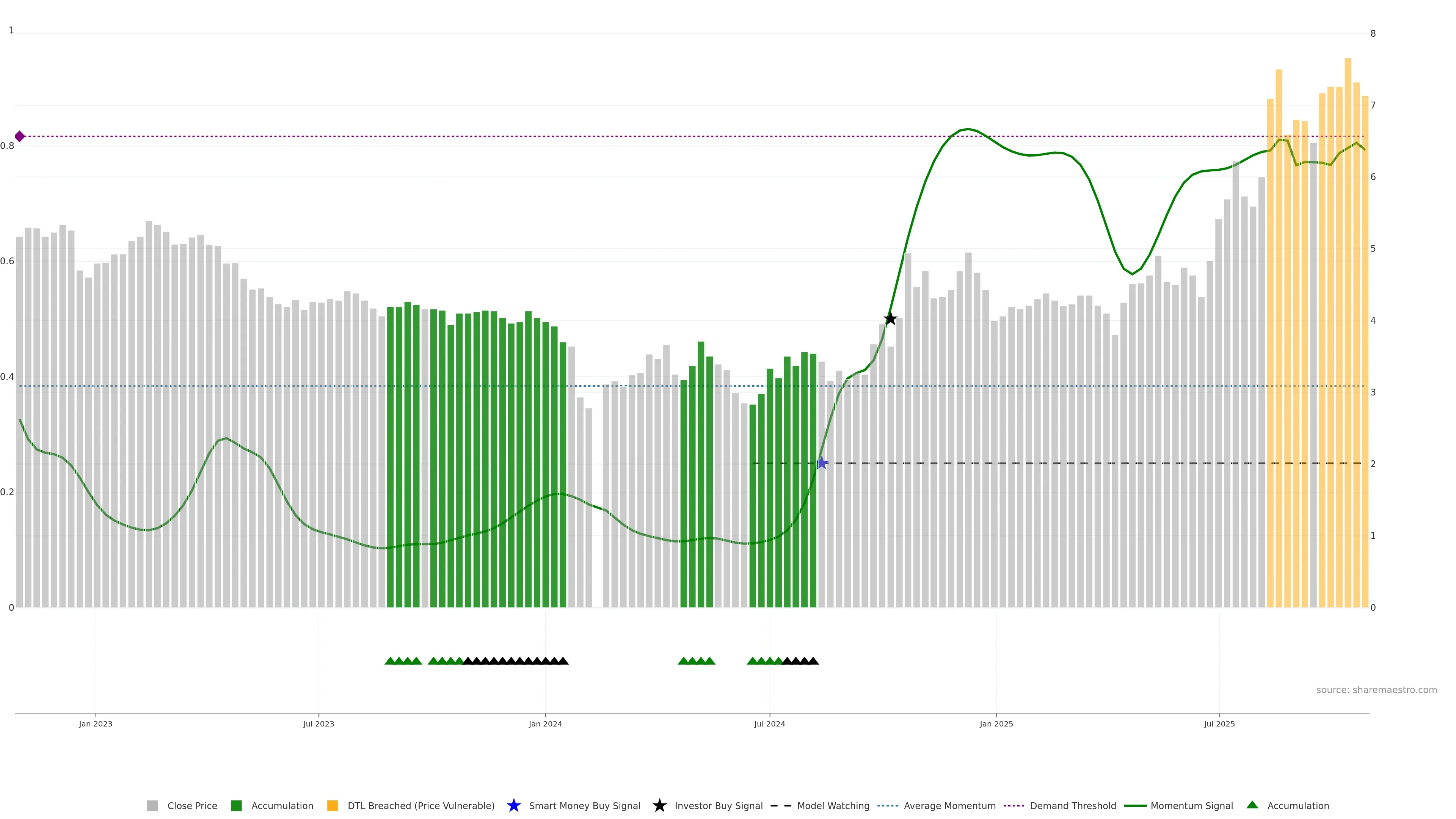
Task: Click the Jan 2024 axis label
Action: pyautogui.click(x=545, y=723)
